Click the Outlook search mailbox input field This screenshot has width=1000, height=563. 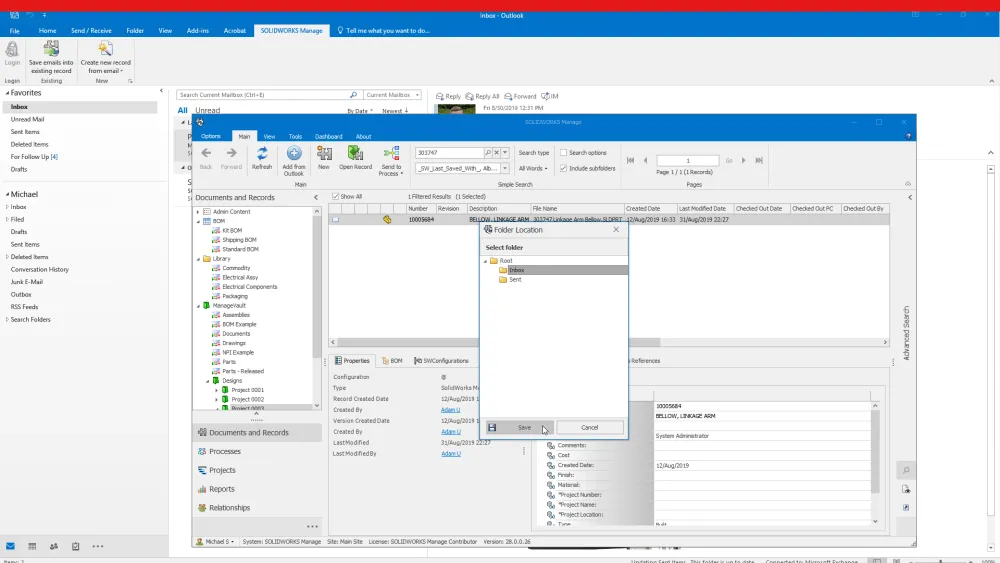pyautogui.click(x=263, y=95)
